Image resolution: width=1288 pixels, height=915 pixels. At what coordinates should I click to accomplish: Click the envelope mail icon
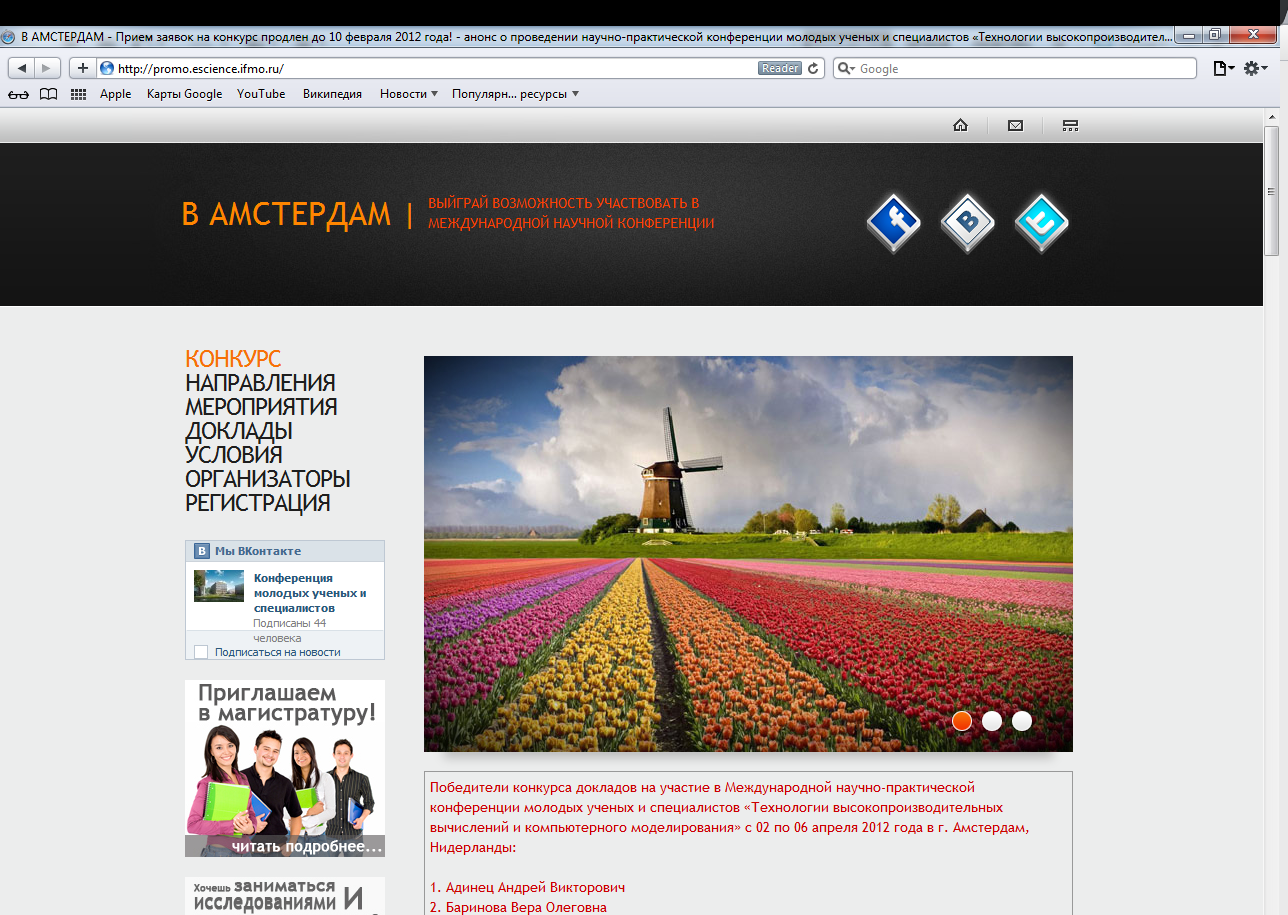tap(1015, 125)
